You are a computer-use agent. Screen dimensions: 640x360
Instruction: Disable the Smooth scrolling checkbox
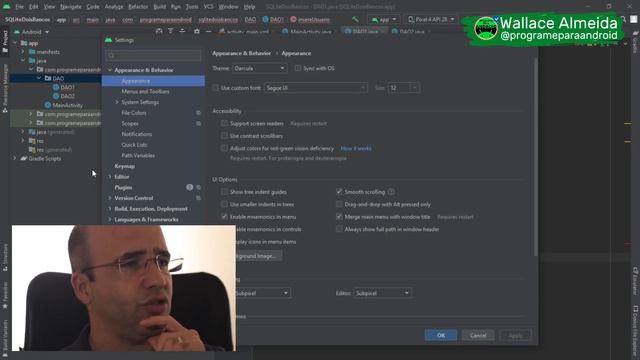(339, 191)
